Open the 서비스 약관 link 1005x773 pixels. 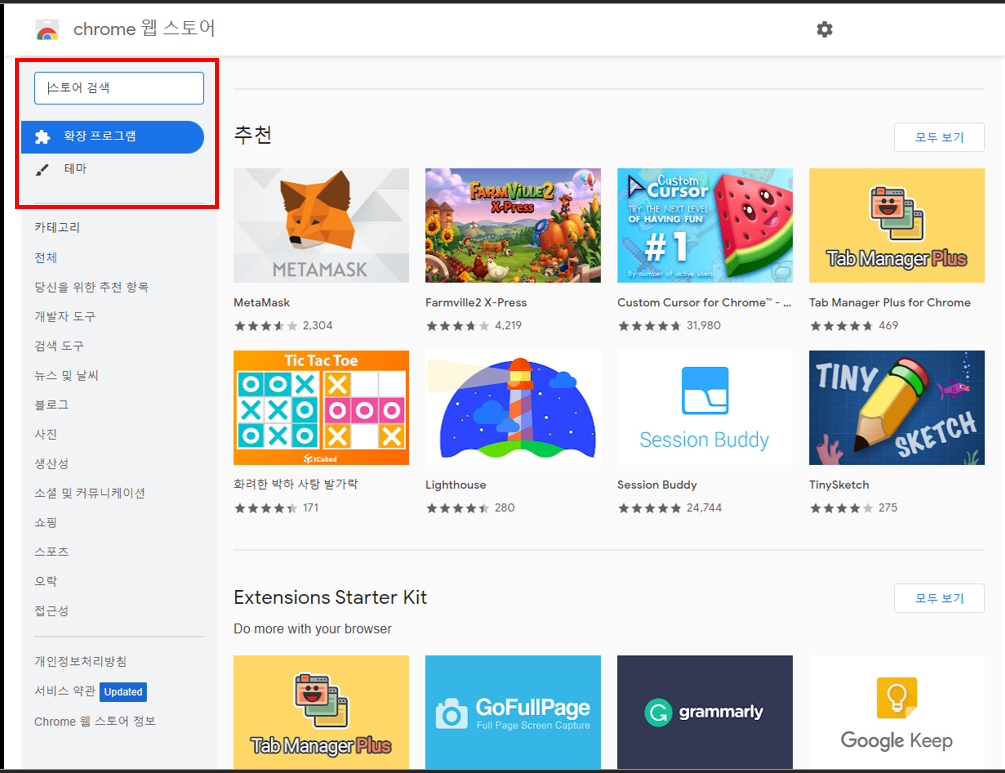click(65, 691)
